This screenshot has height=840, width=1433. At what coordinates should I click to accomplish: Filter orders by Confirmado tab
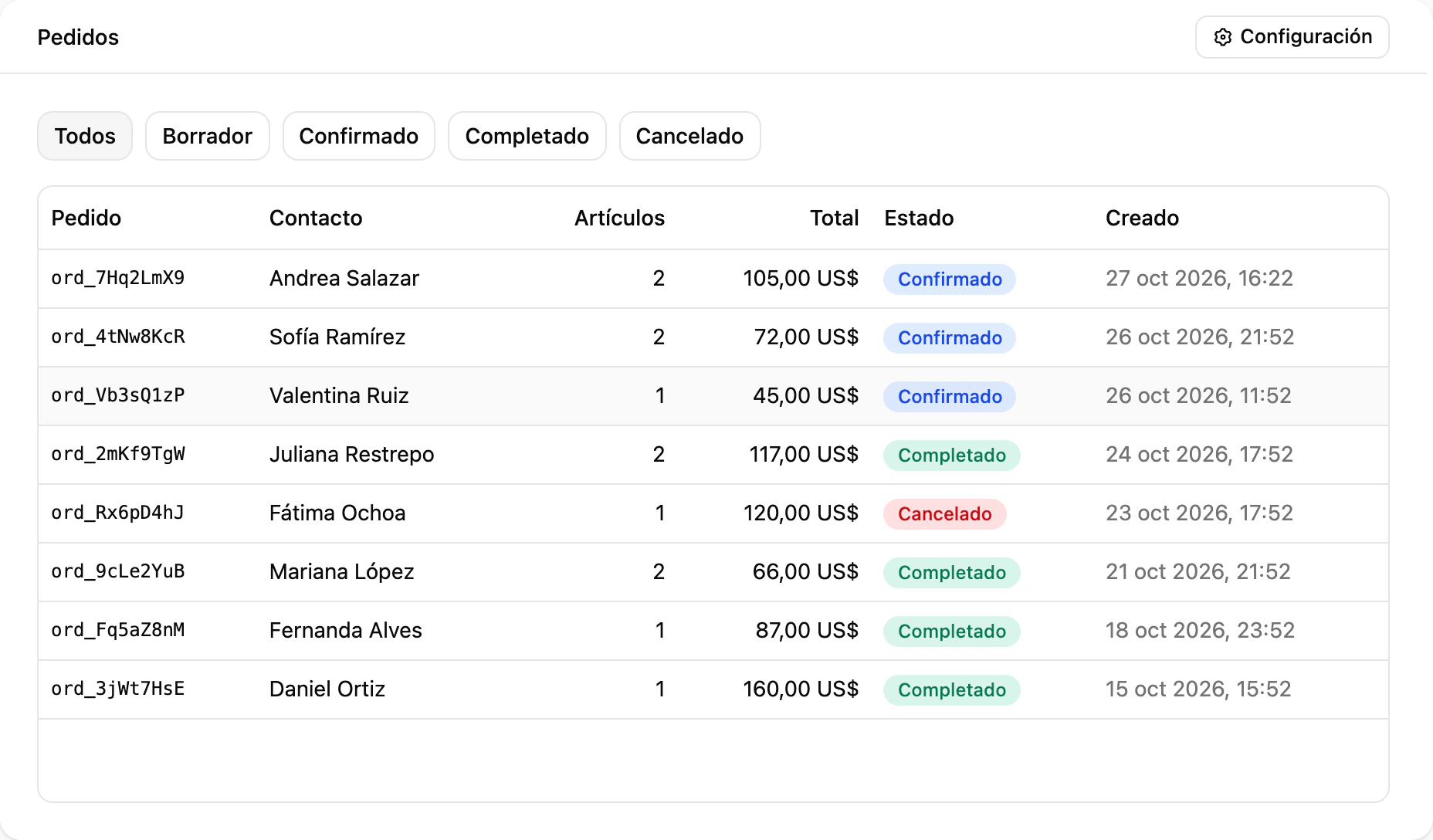[x=359, y=136]
